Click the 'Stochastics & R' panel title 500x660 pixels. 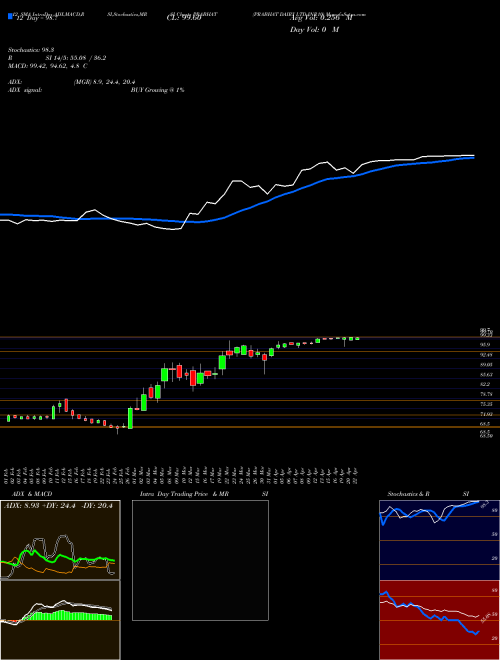click(408, 494)
